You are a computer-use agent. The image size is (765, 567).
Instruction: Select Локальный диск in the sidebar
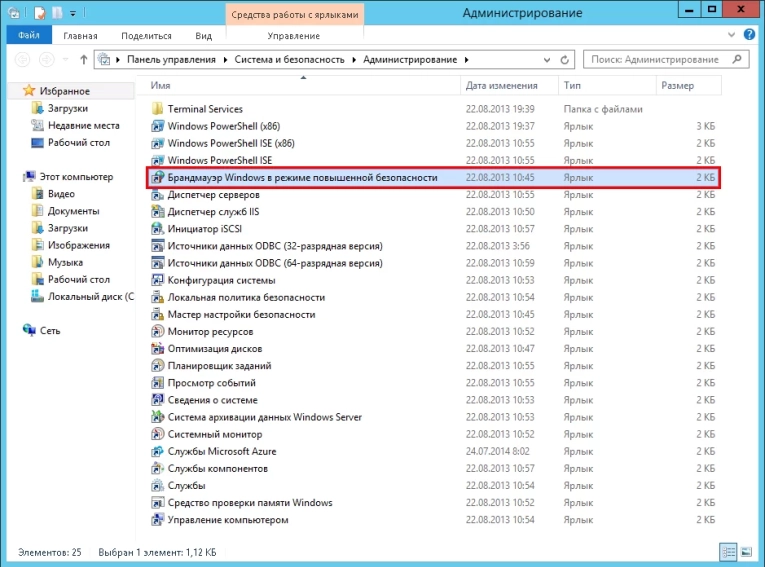click(91, 296)
